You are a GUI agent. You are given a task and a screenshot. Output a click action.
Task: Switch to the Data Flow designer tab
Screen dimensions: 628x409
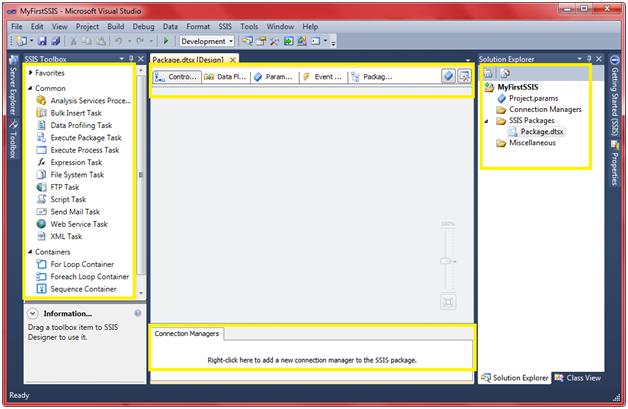coord(225,77)
